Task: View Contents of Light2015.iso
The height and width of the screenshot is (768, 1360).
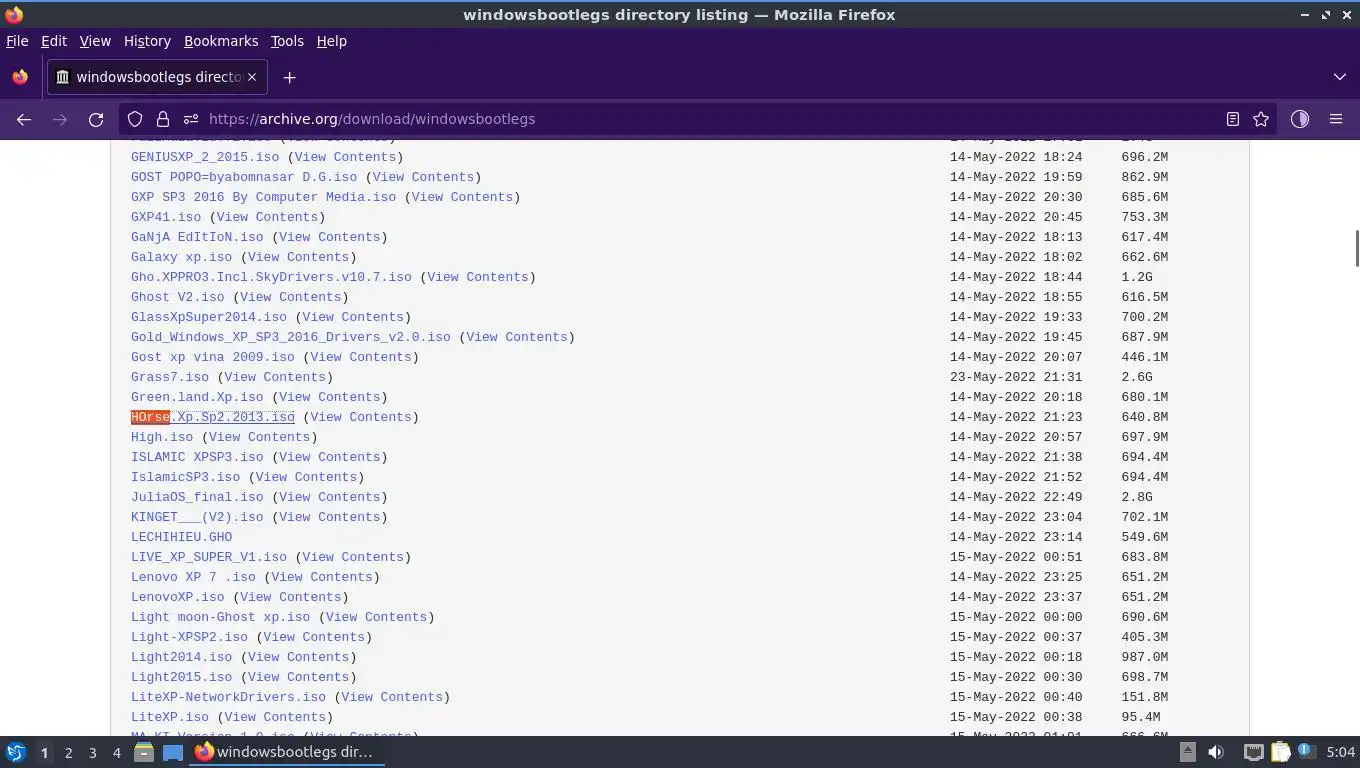Action: (298, 677)
